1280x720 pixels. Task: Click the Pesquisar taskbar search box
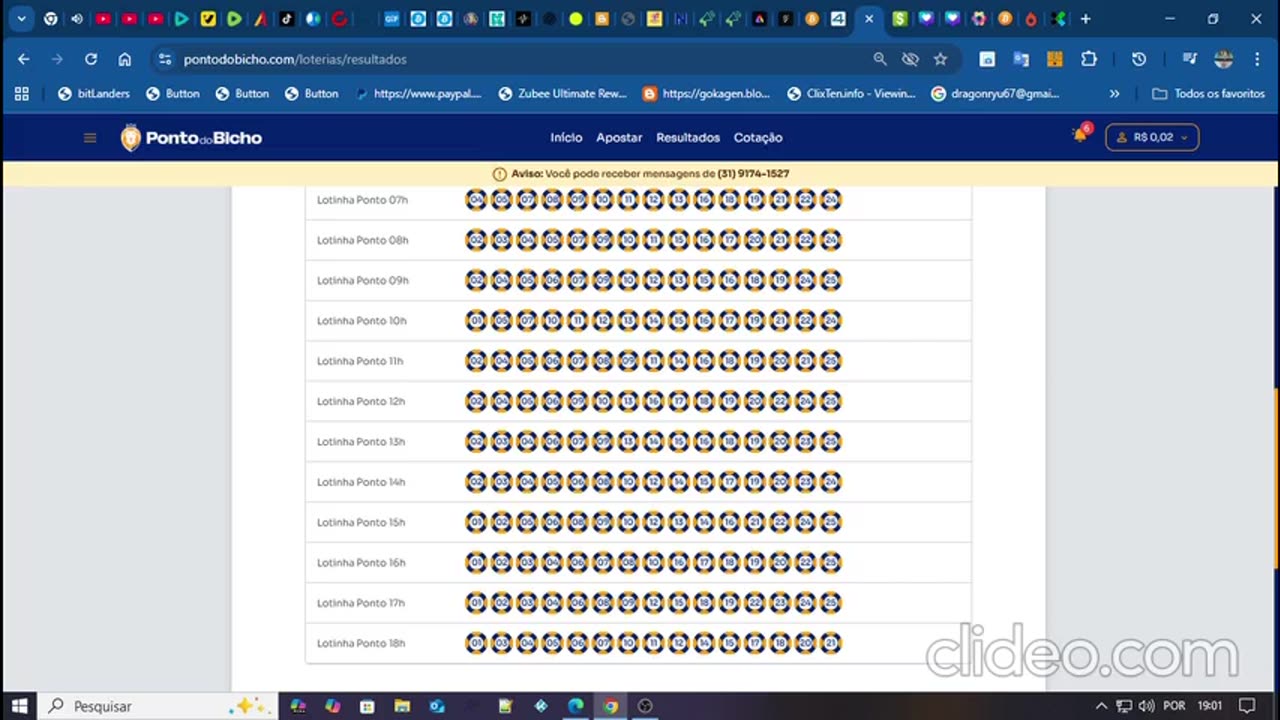pyautogui.click(x=160, y=706)
